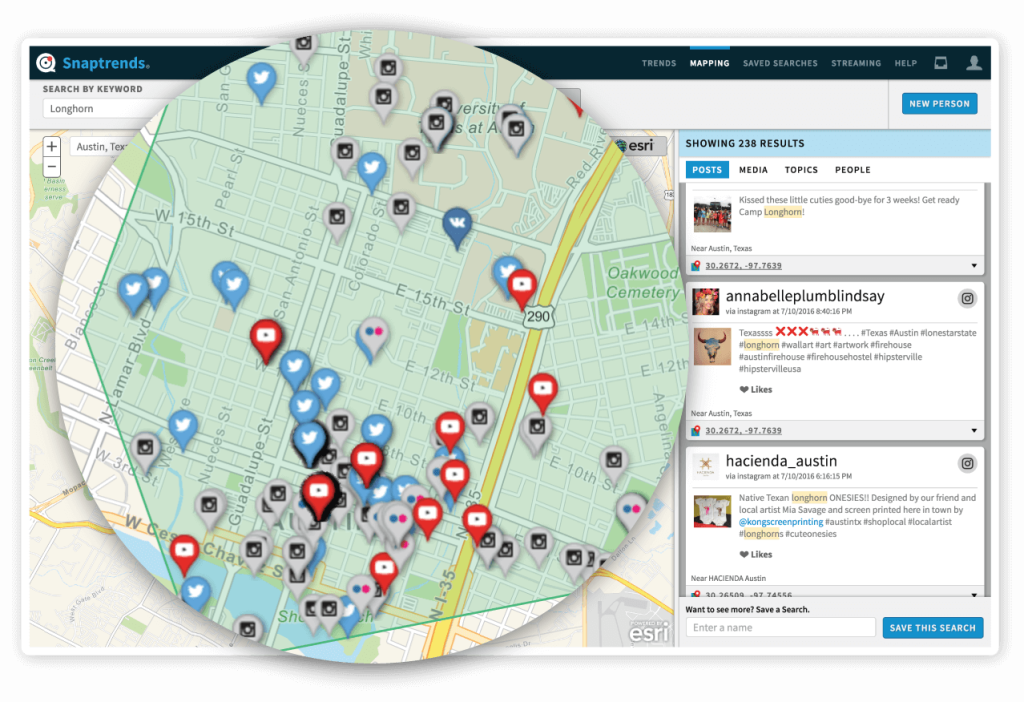
Task: Click the Instagram pin at the map circle's bottom edge
Action: (248, 630)
